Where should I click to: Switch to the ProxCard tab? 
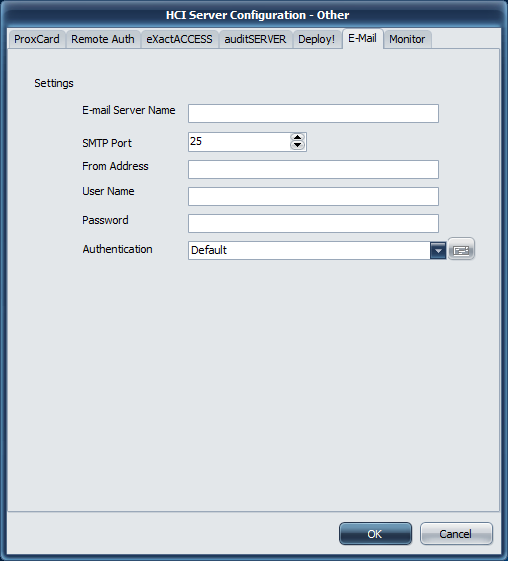(37, 39)
